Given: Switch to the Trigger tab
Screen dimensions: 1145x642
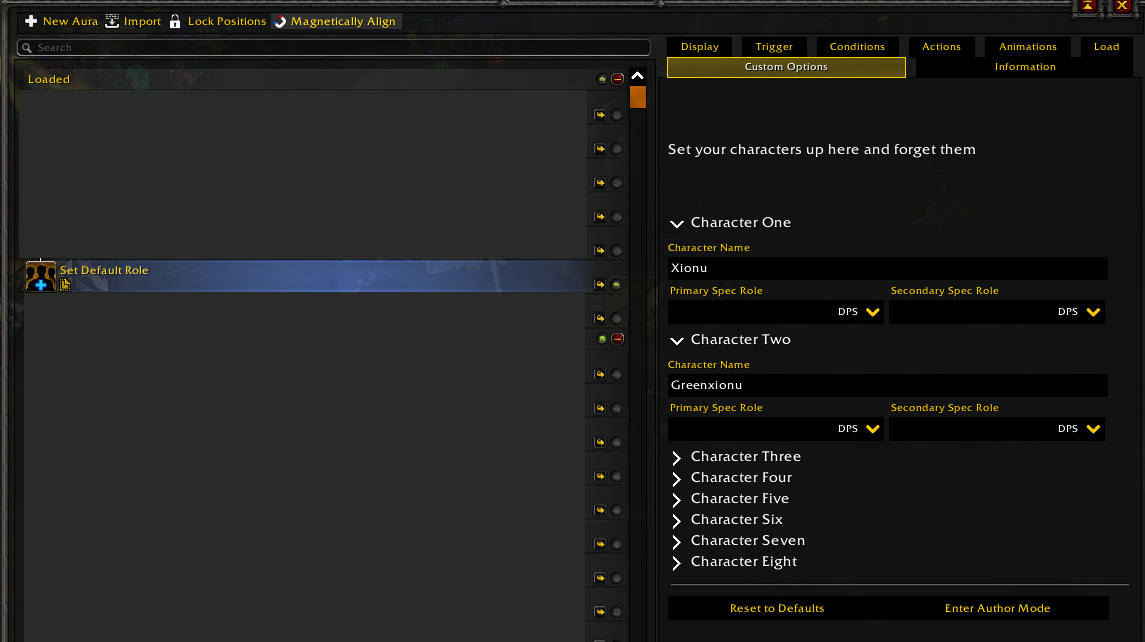Looking at the screenshot, I should tap(774, 46).
